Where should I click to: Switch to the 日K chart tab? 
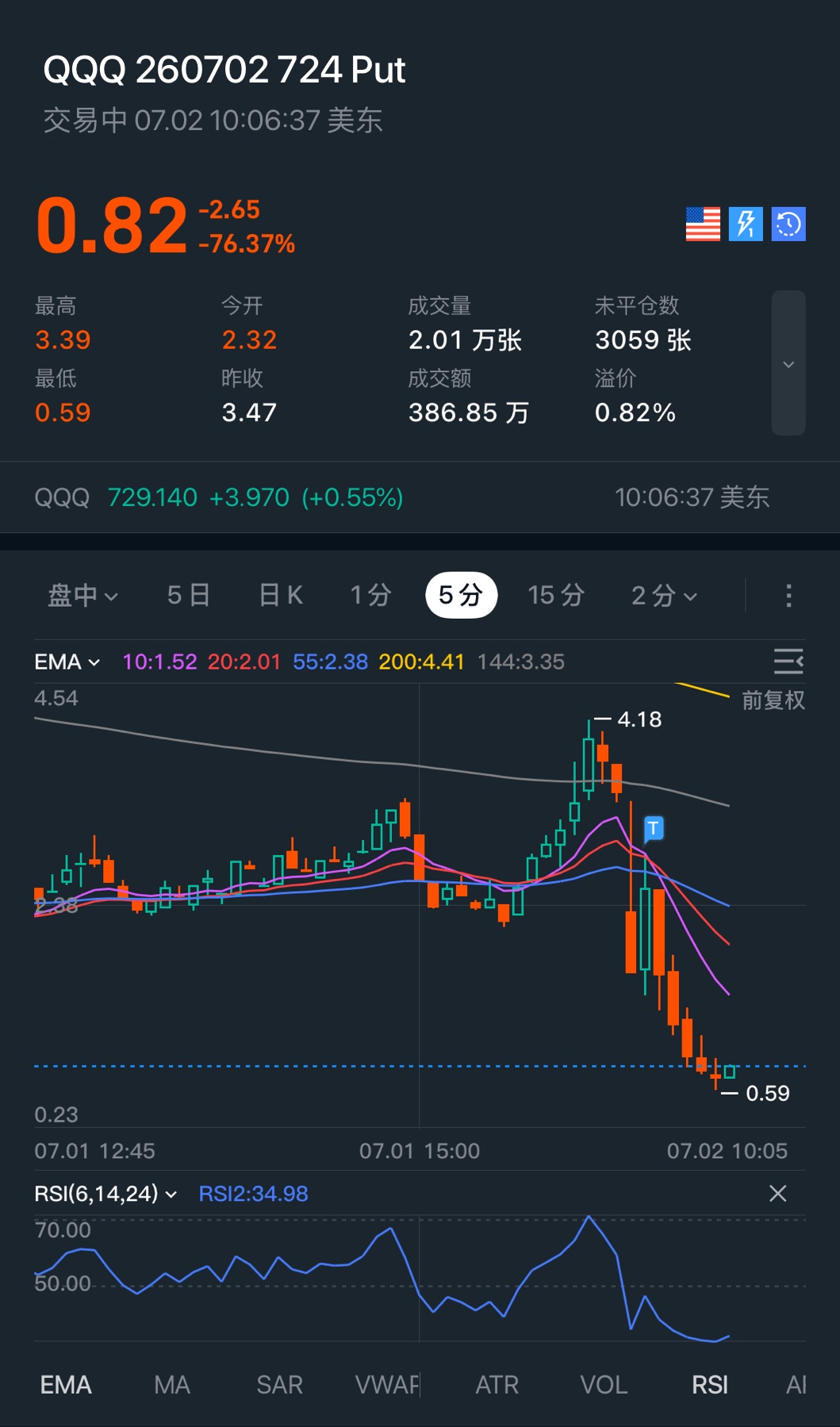click(x=281, y=595)
